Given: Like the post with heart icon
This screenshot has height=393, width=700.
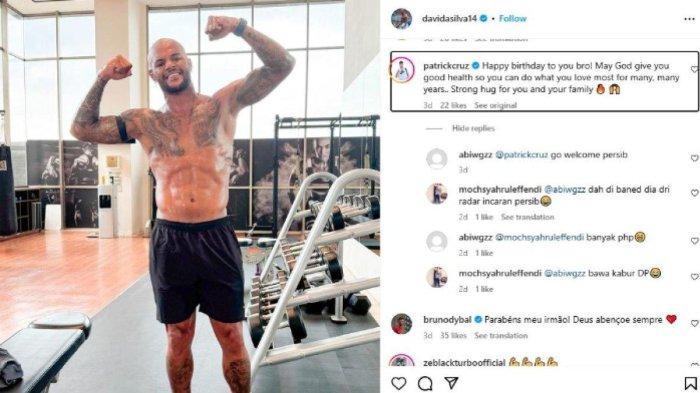Looking at the screenshot, I should point(399,383).
